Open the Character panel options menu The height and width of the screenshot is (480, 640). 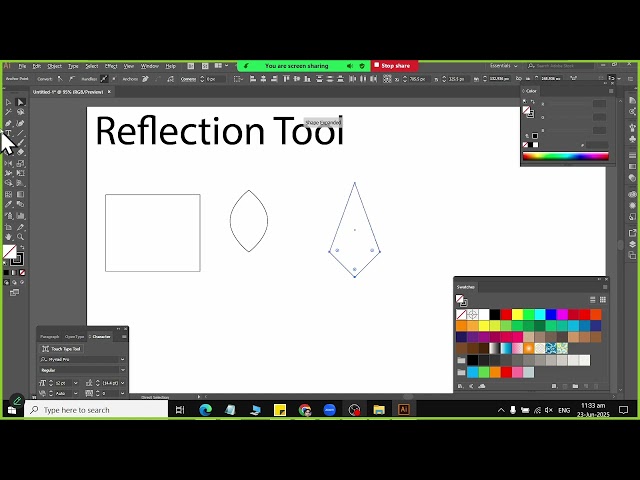[x=124, y=337]
